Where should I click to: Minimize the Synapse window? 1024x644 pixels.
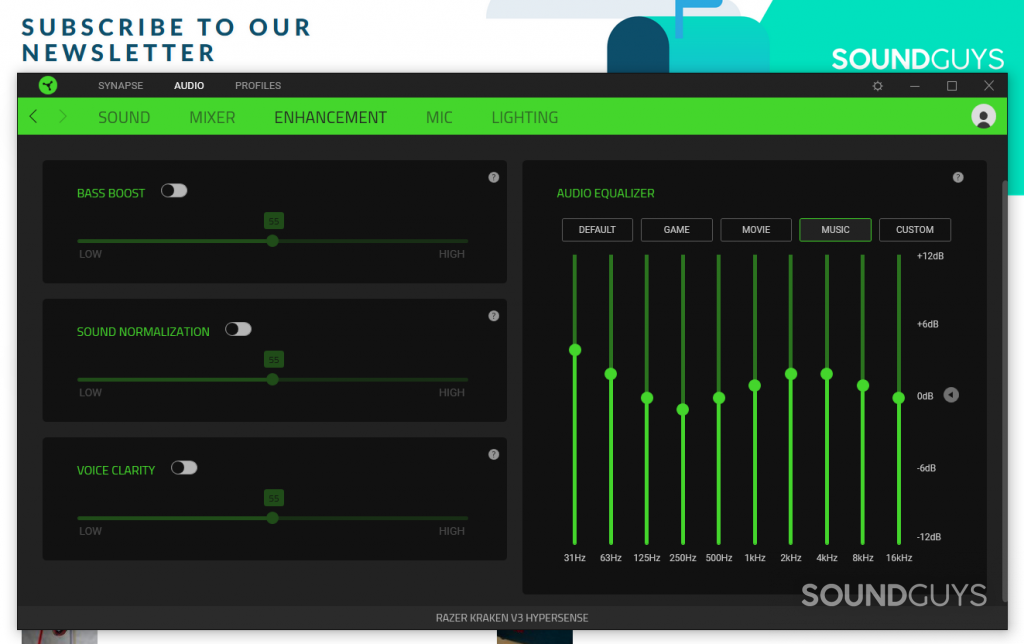(x=915, y=86)
